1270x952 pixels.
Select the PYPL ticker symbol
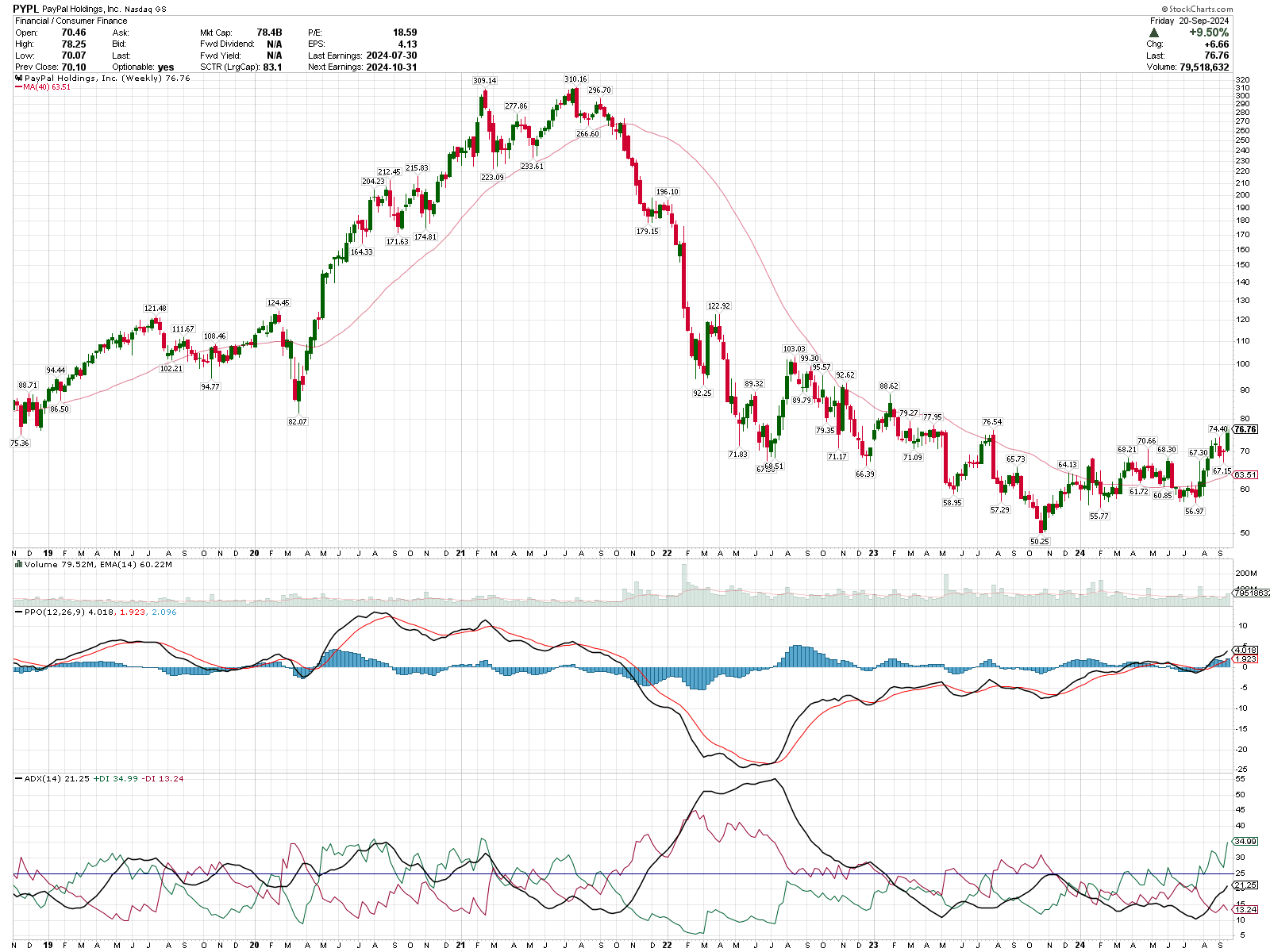25,9
